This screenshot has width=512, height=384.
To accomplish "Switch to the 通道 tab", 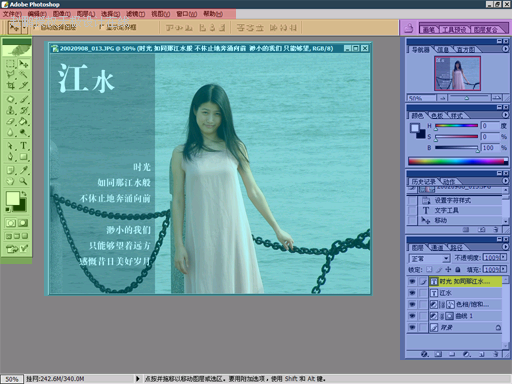I will click(437, 248).
